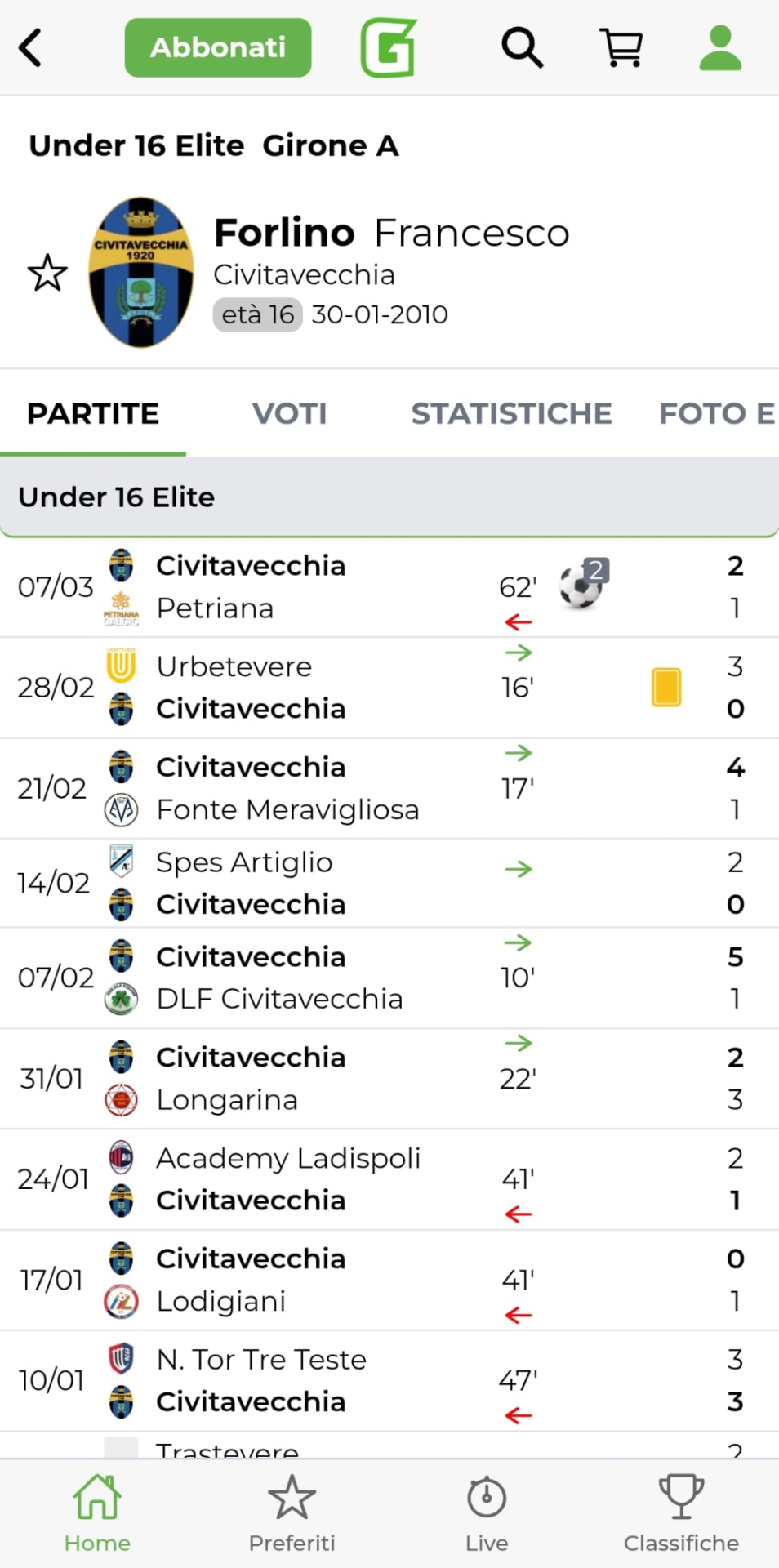
Task: Open Classifiche trophy icon
Action: coord(681,1512)
